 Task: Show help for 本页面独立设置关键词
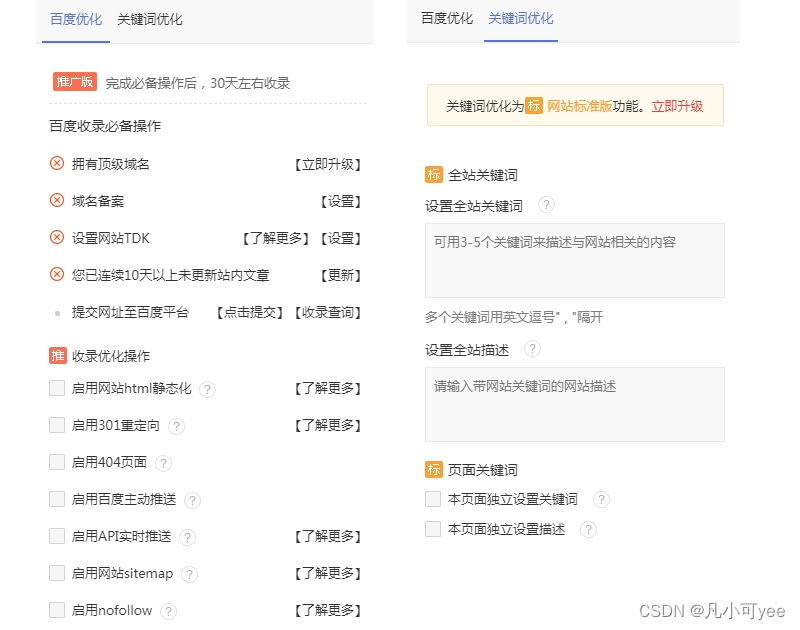tap(601, 499)
